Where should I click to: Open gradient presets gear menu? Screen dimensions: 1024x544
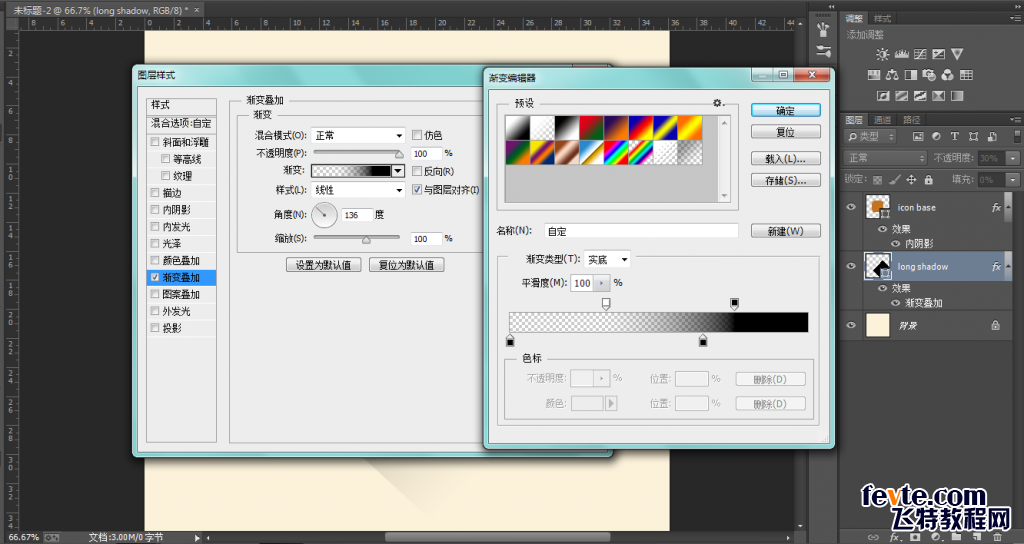click(718, 103)
